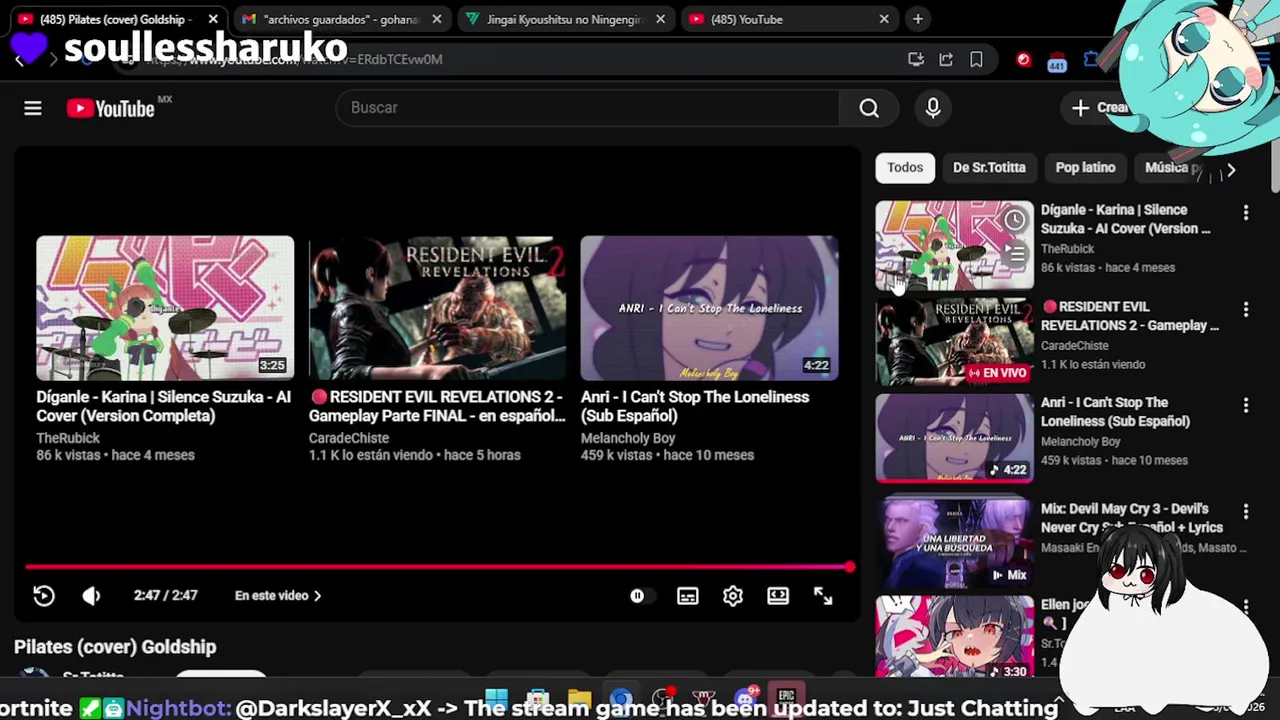Open sidebar title Mix: Devil May Cry 3
The image size is (1280, 720).
point(1132,518)
